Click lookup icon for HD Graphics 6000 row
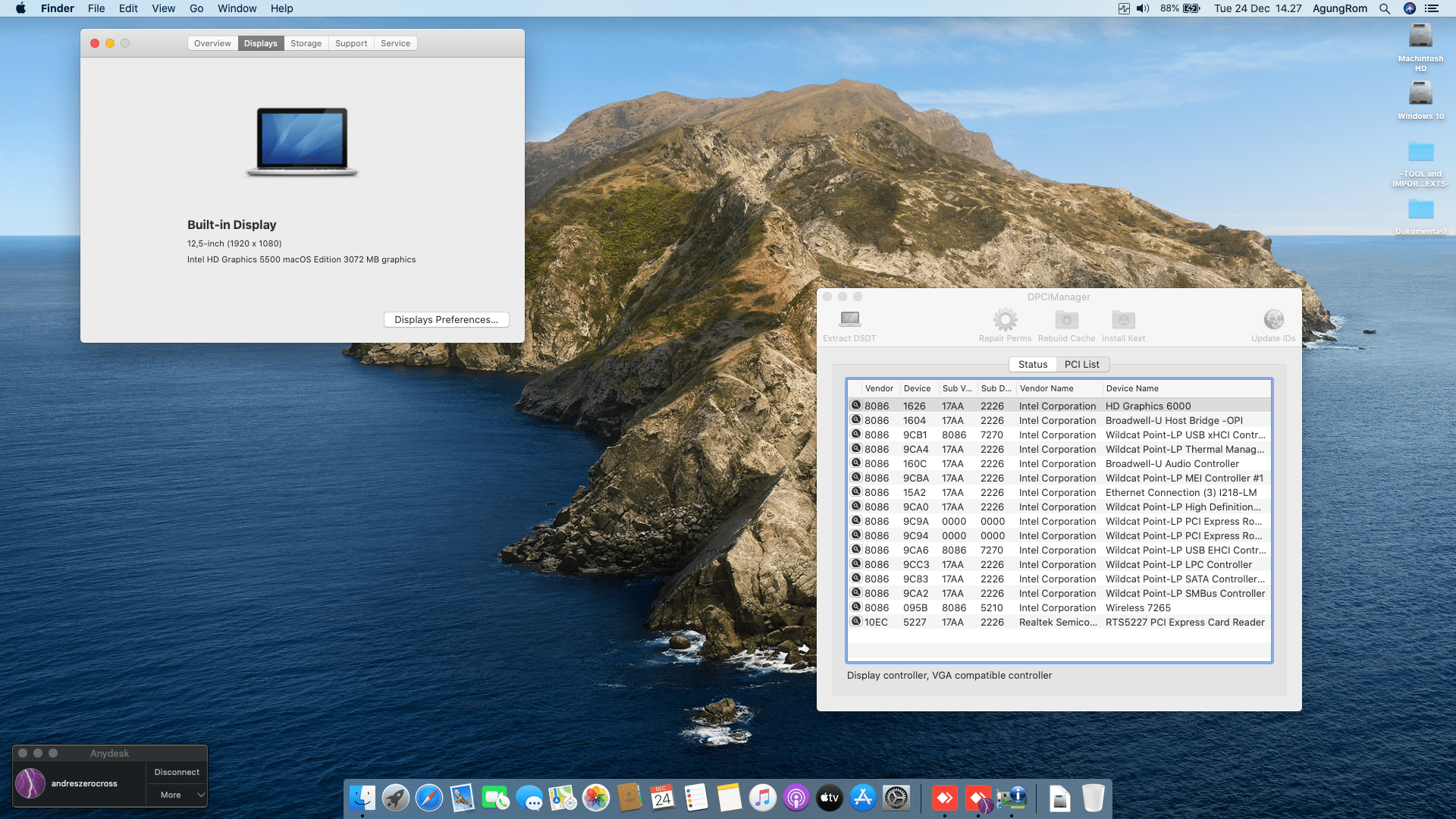 pyautogui.click(x=856, y=406)
